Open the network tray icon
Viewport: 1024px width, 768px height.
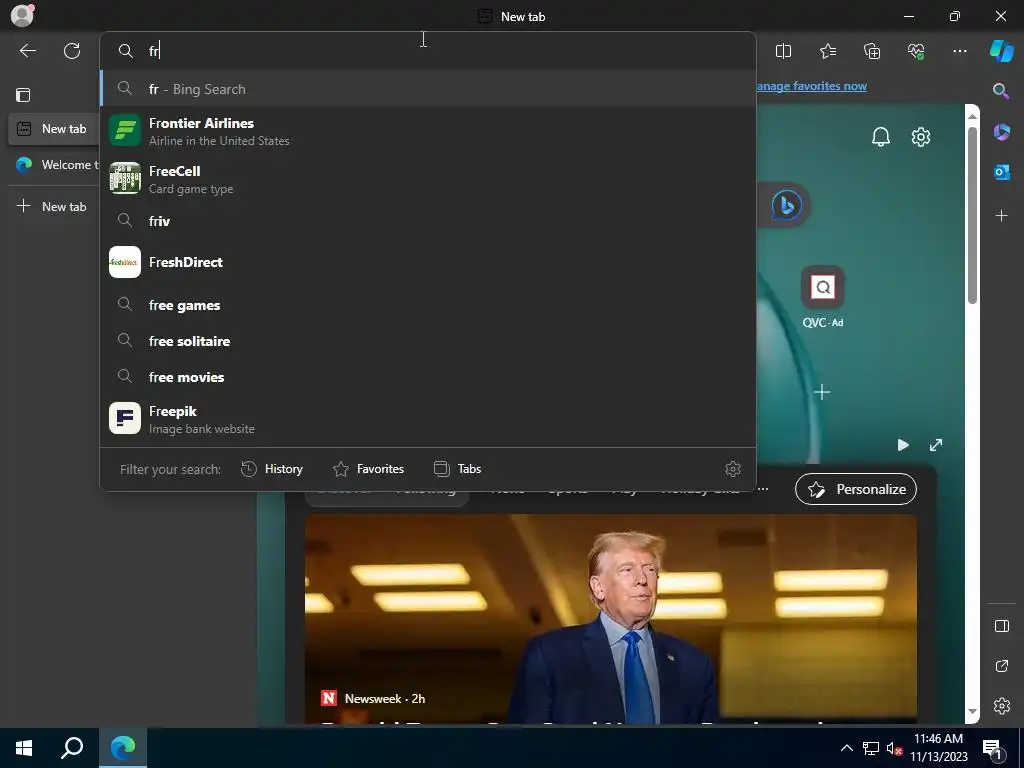(x=871, y=748)
